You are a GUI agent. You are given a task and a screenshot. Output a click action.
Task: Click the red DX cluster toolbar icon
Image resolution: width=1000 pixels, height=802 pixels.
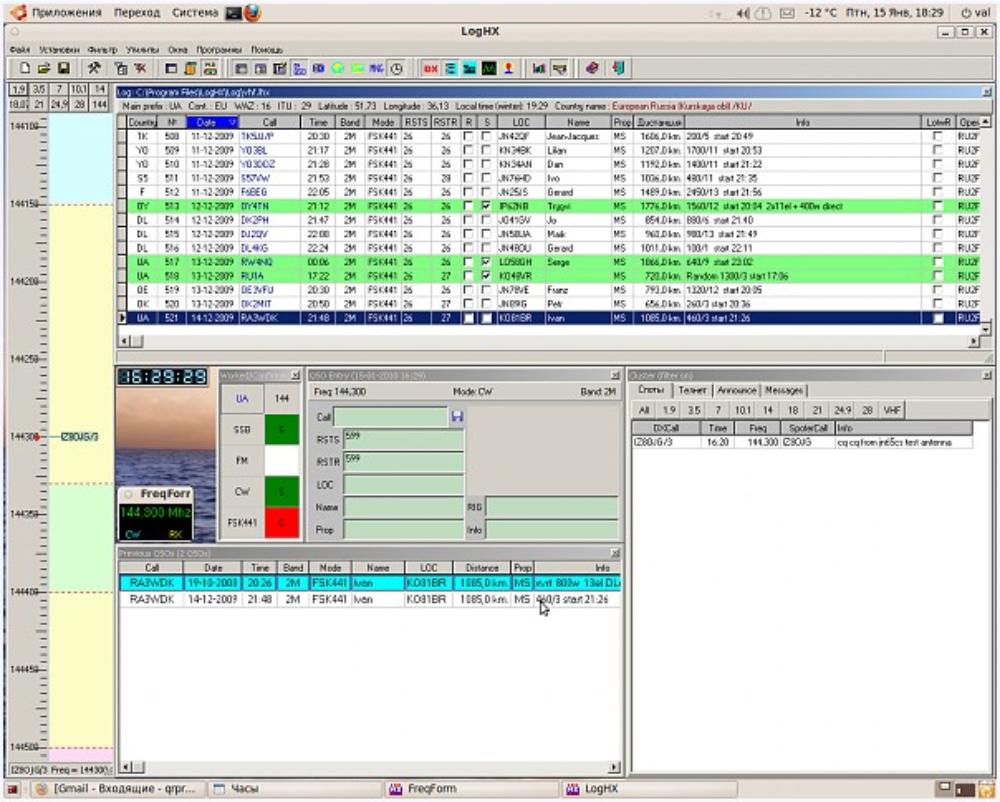tap(431, 68)
